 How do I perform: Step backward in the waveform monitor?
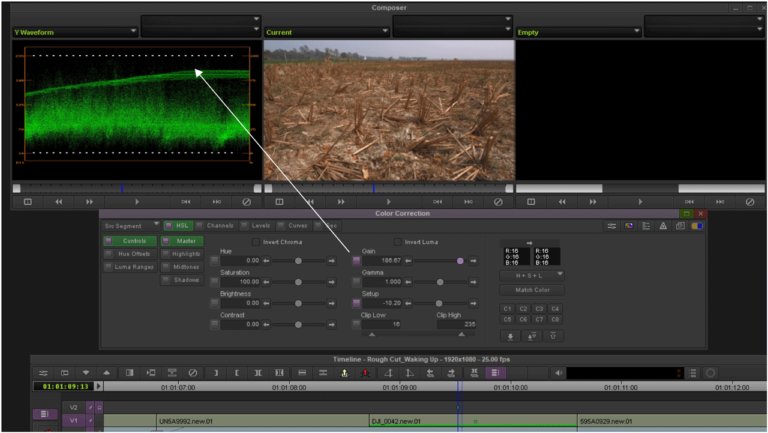point(59,202)
